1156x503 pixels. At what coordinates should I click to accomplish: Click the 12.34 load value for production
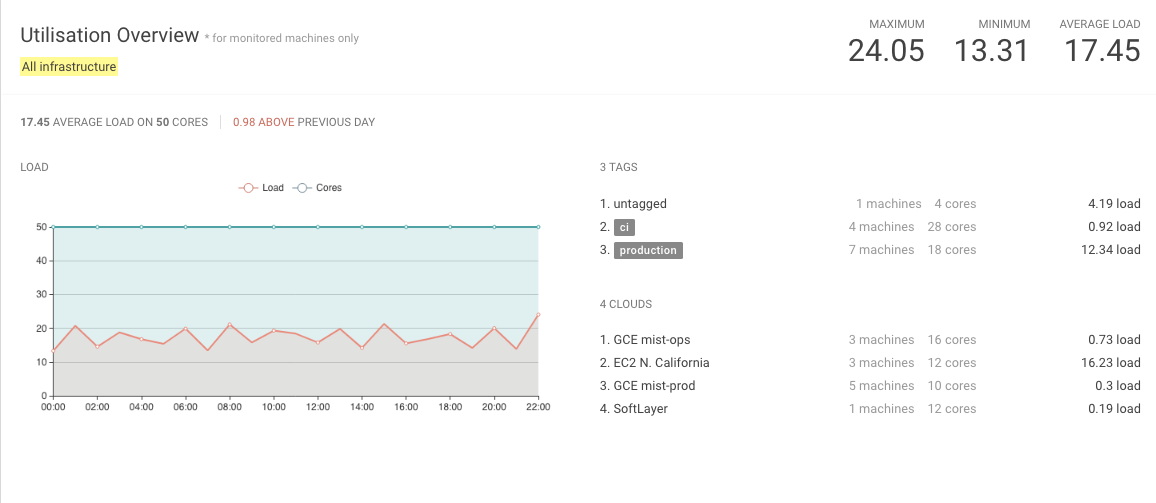point(1113,250)
